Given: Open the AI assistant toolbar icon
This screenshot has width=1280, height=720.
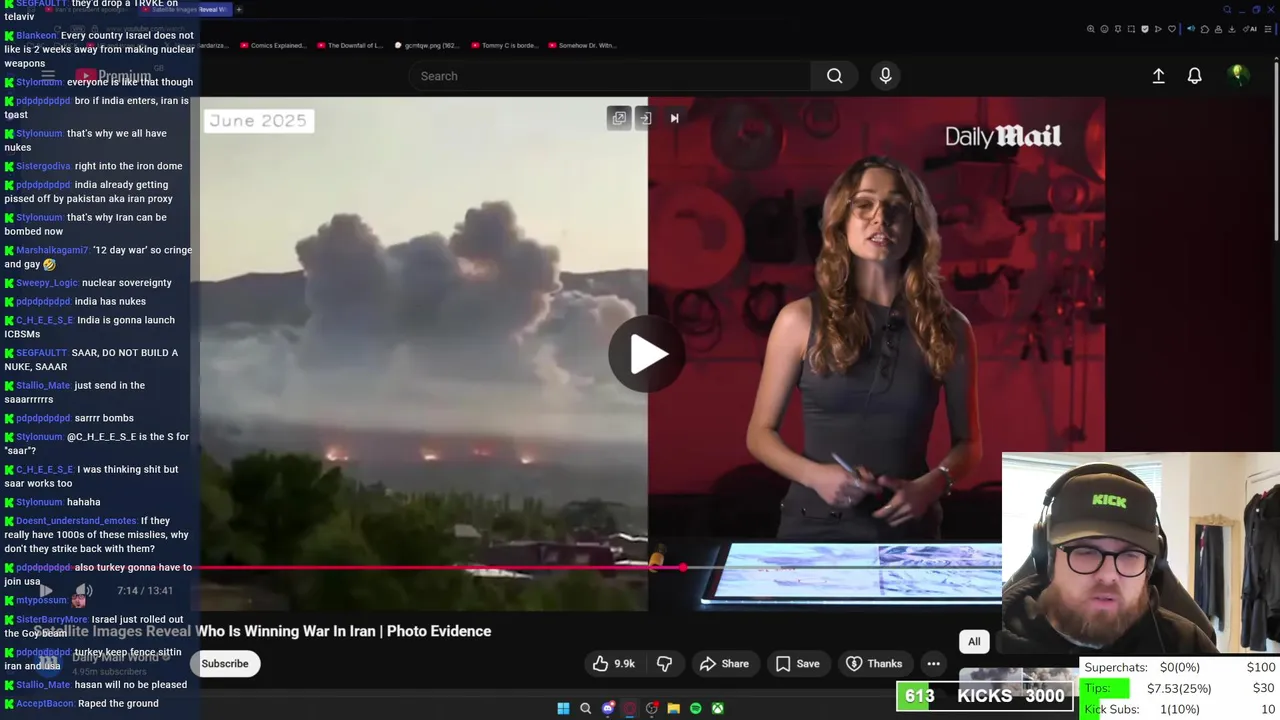Looking at the screenshot, I should click(x=1250, y=29).
